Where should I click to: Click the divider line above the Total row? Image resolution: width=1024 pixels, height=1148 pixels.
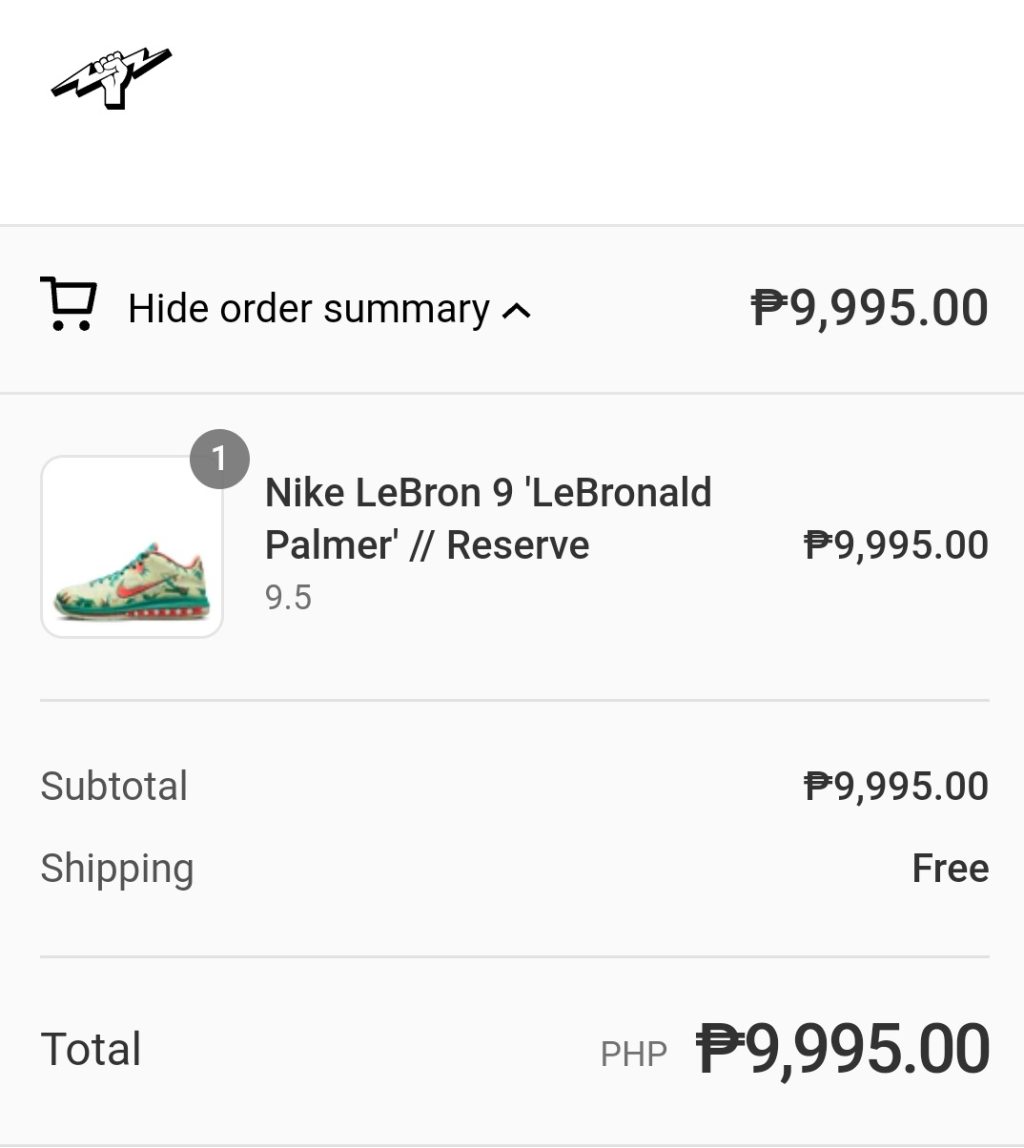click(514, 956)
